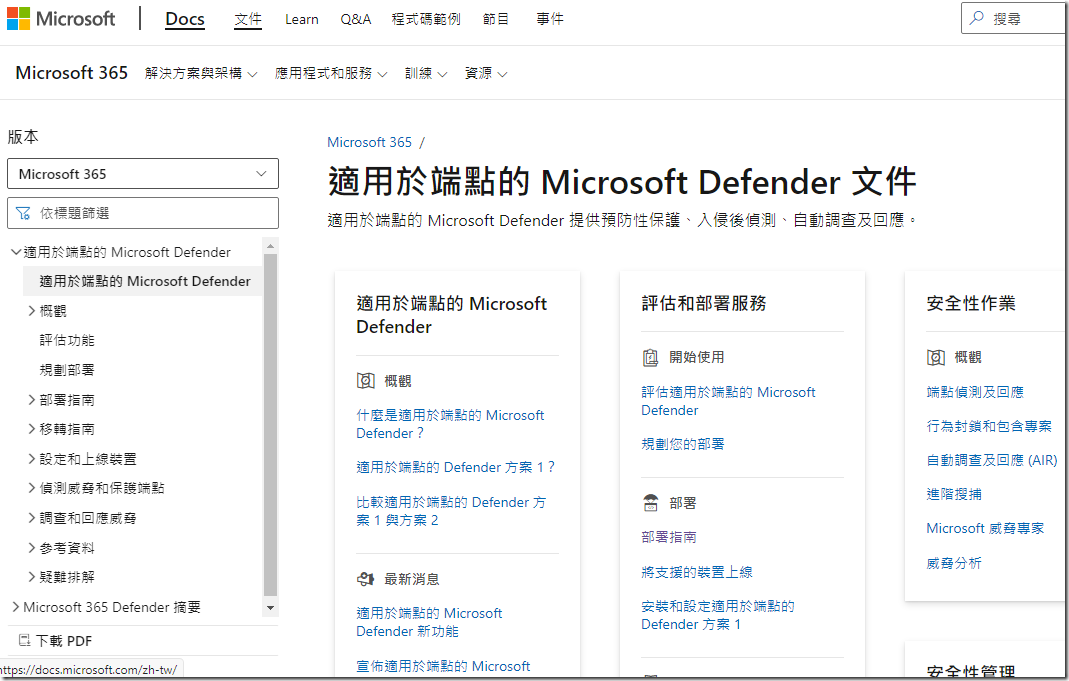Click the 部署 icon in 評估和部署服務

tap(650, 503)
